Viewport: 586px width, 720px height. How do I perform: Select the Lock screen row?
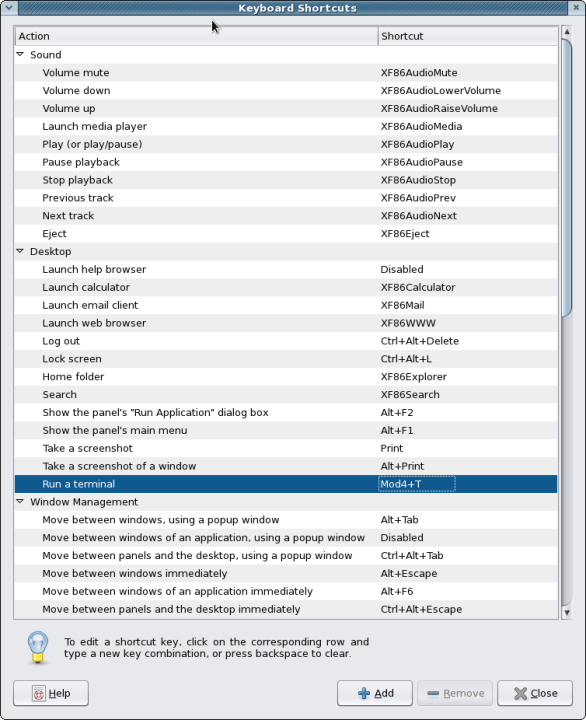click(x=286, y=359)
